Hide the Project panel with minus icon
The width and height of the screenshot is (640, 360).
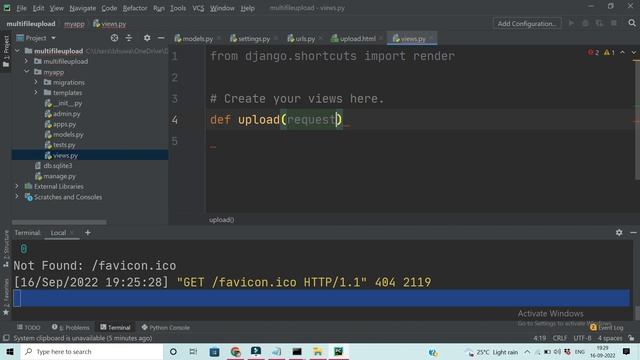click(x=161, y=38)
